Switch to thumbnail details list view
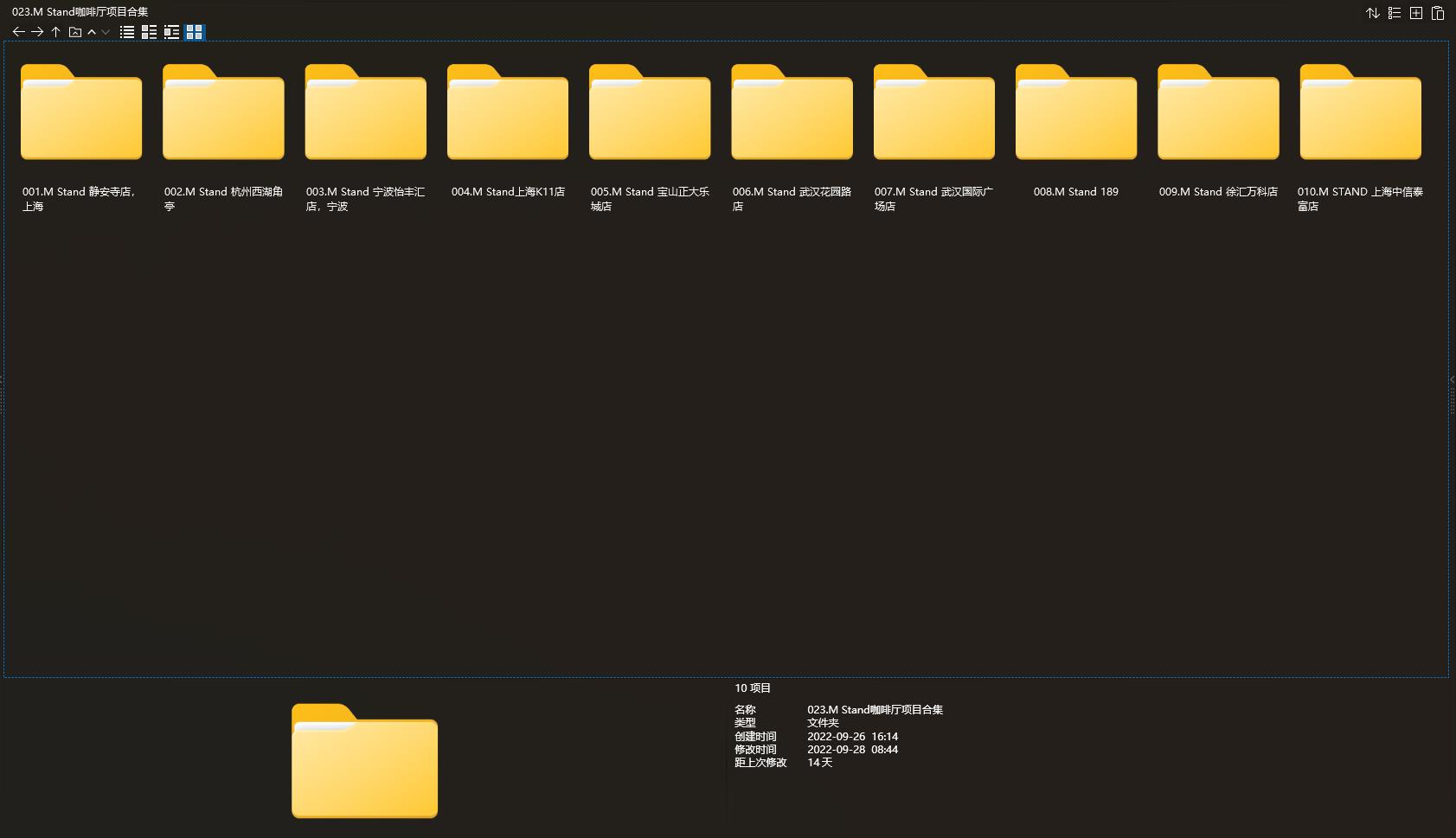 tap(149, 32)
